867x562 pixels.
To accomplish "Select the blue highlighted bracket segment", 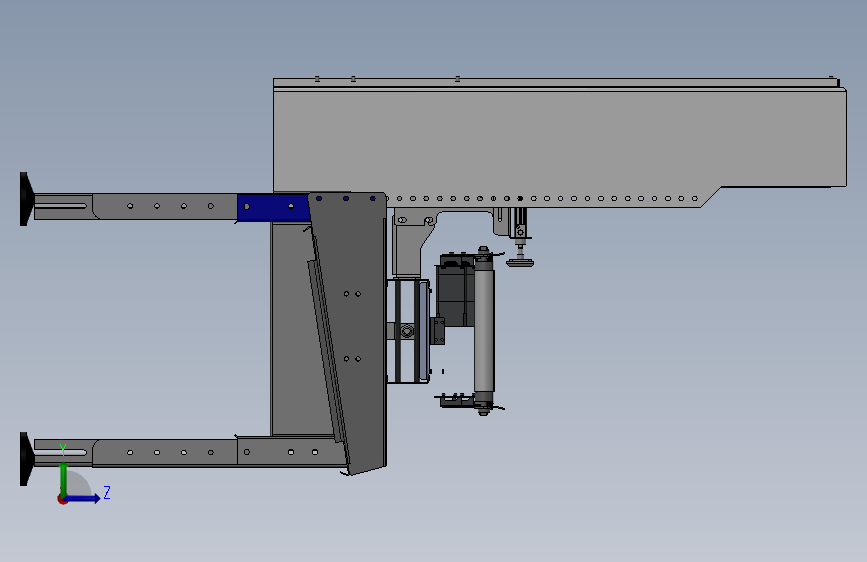I will [x=273, y=207].
